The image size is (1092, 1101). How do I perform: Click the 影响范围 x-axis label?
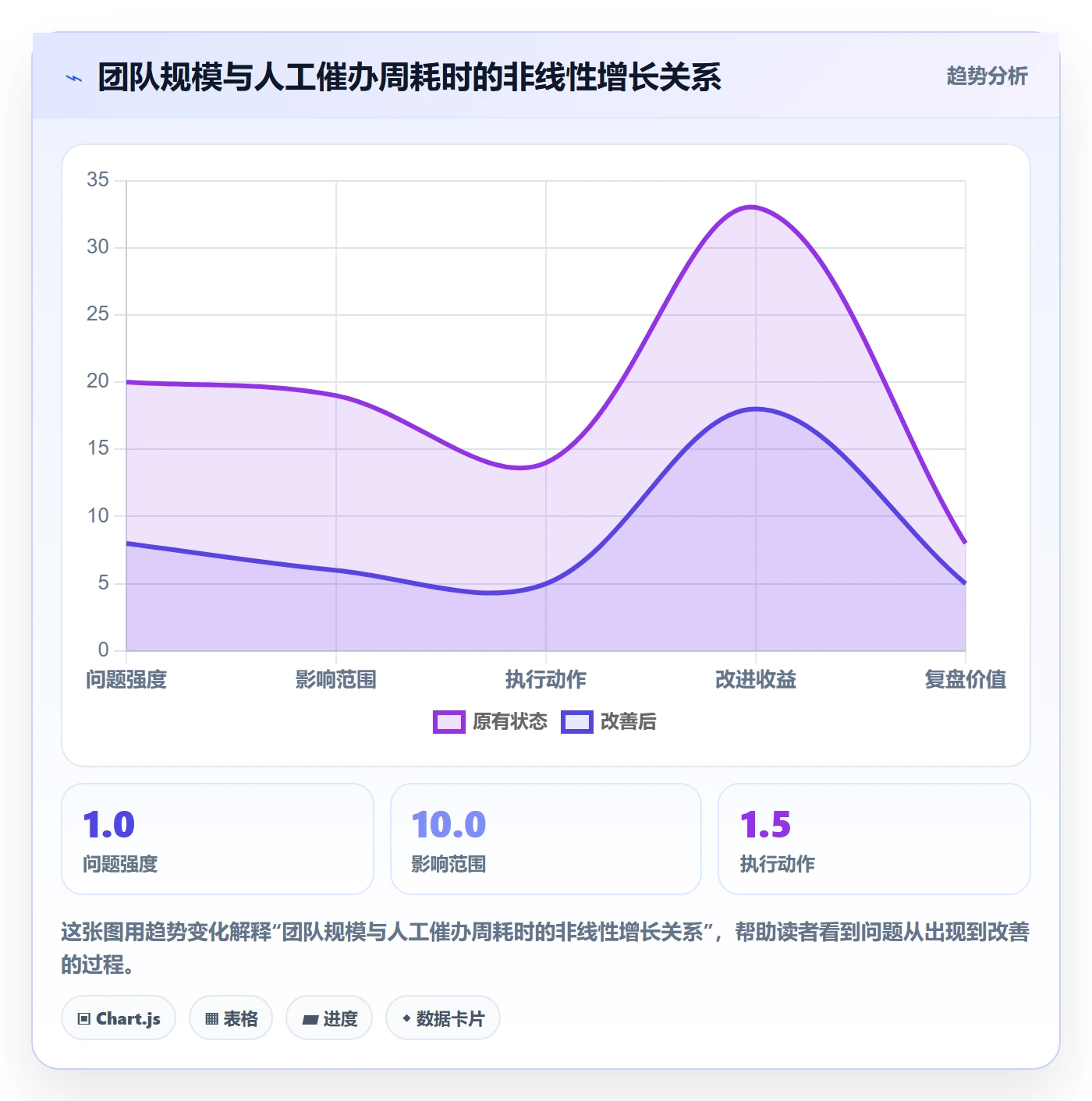(336, 680)
